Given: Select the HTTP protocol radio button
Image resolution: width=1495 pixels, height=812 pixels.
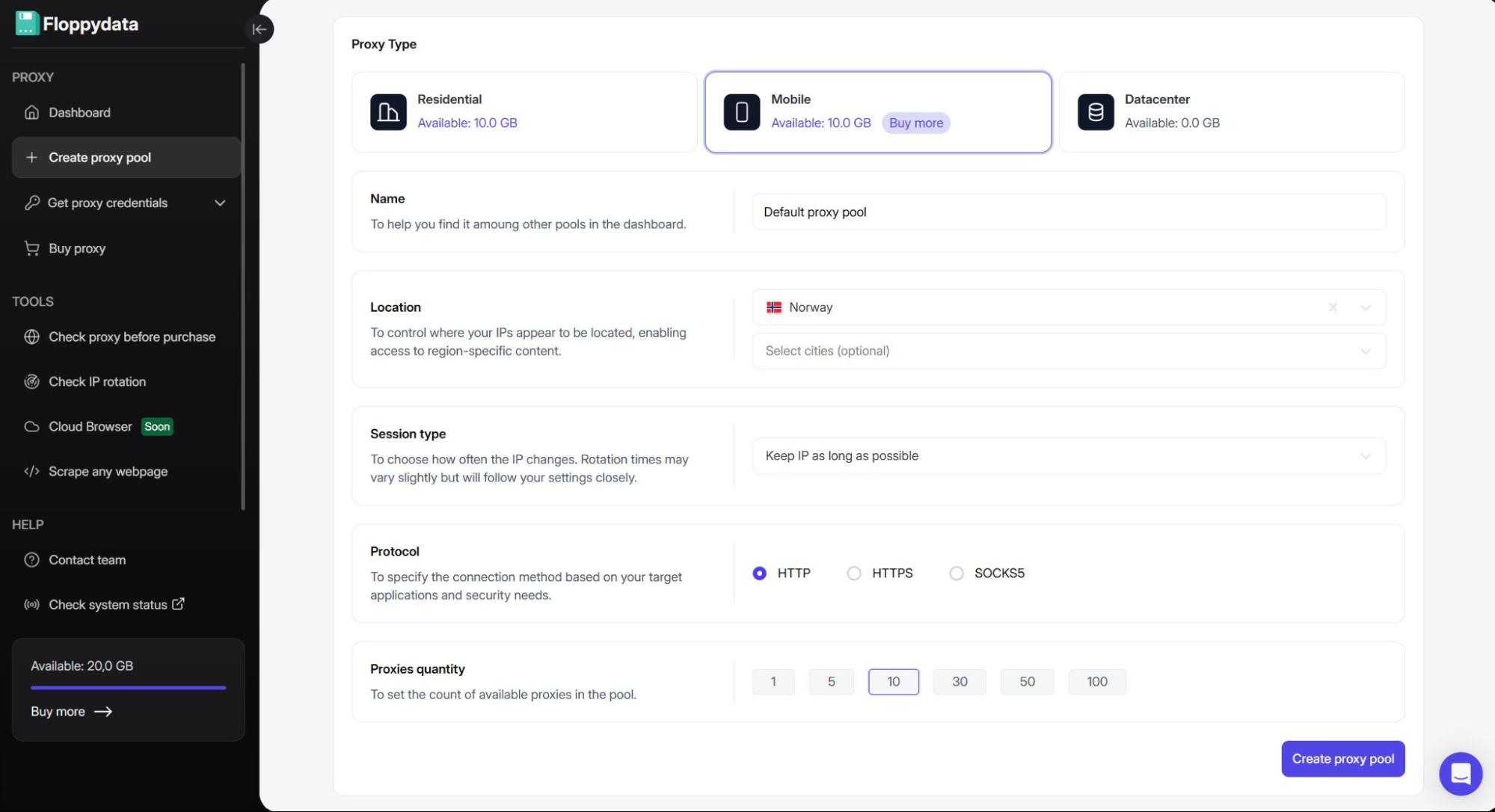Looking at the screenshot, I should [x=759, y=573].
